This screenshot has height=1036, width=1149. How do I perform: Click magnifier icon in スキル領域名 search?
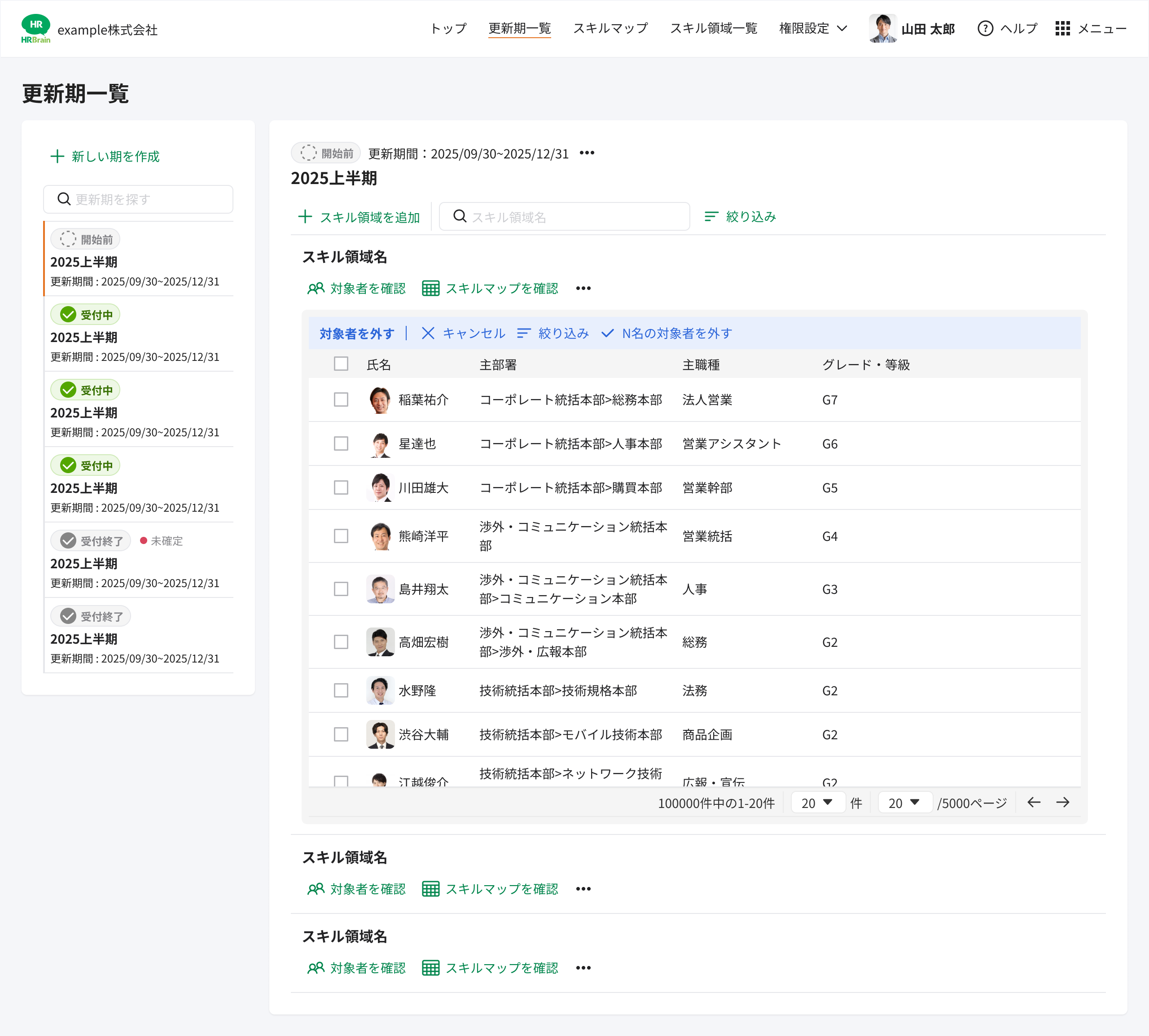coord(460,216)
